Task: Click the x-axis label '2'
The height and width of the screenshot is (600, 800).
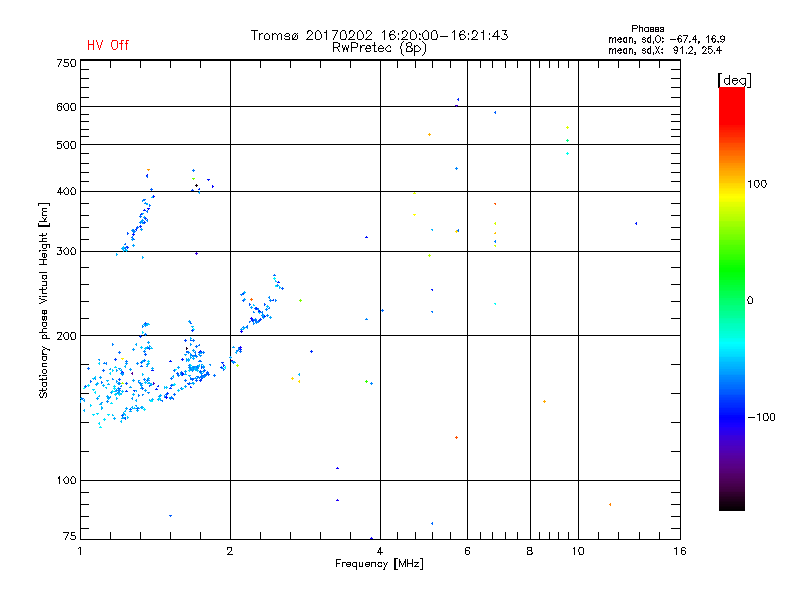Action: [x=230, y=551]
